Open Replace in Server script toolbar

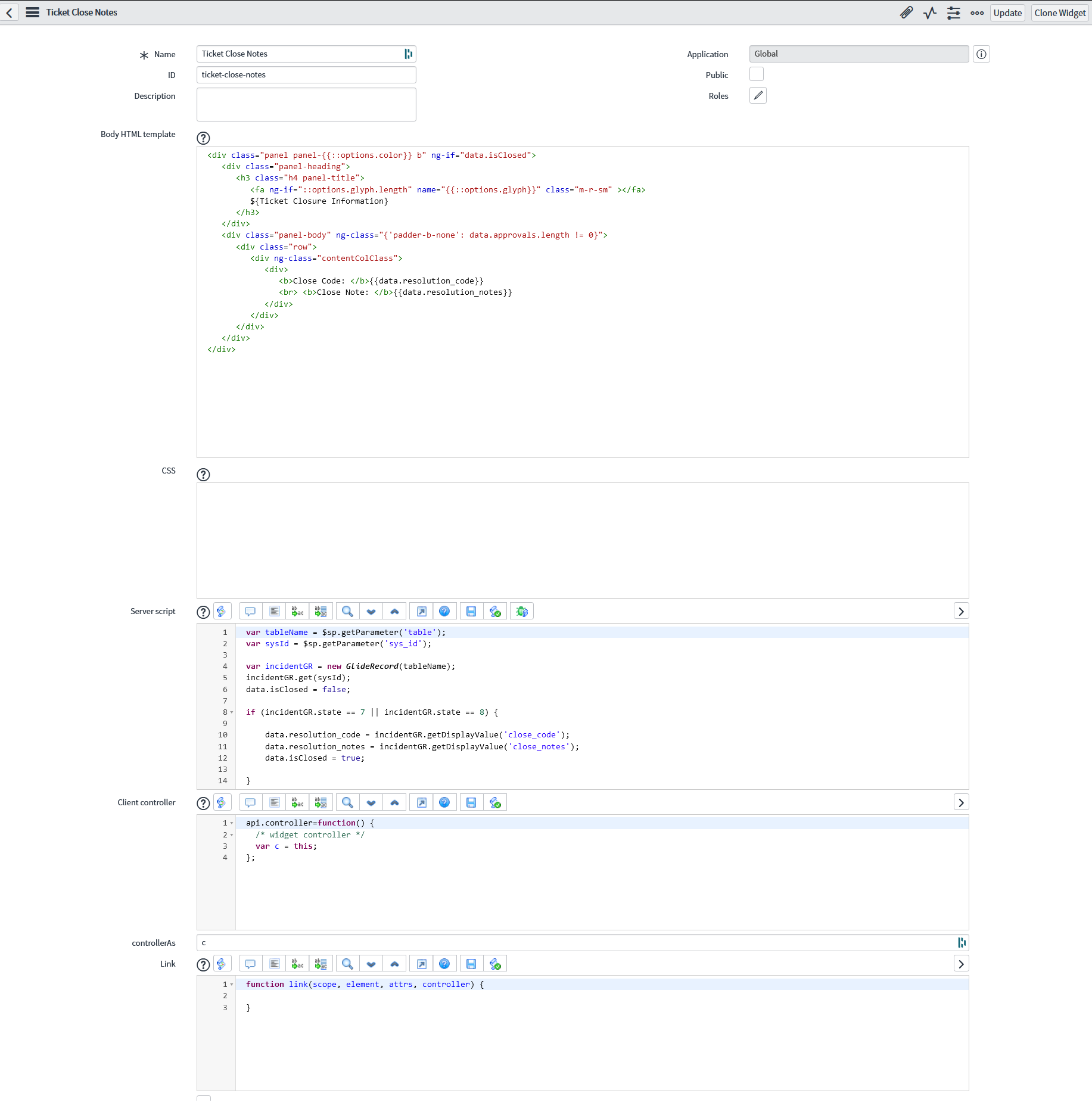point(297,611)
